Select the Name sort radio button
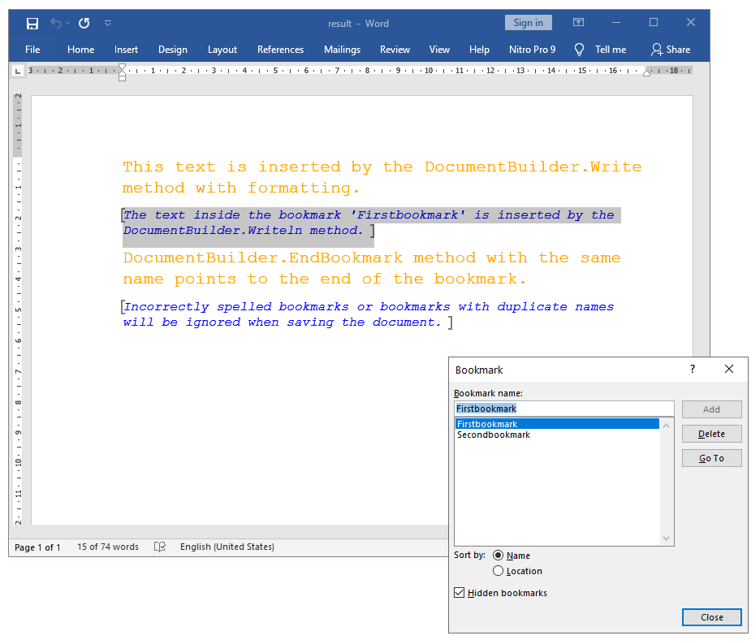 point(498,555)
